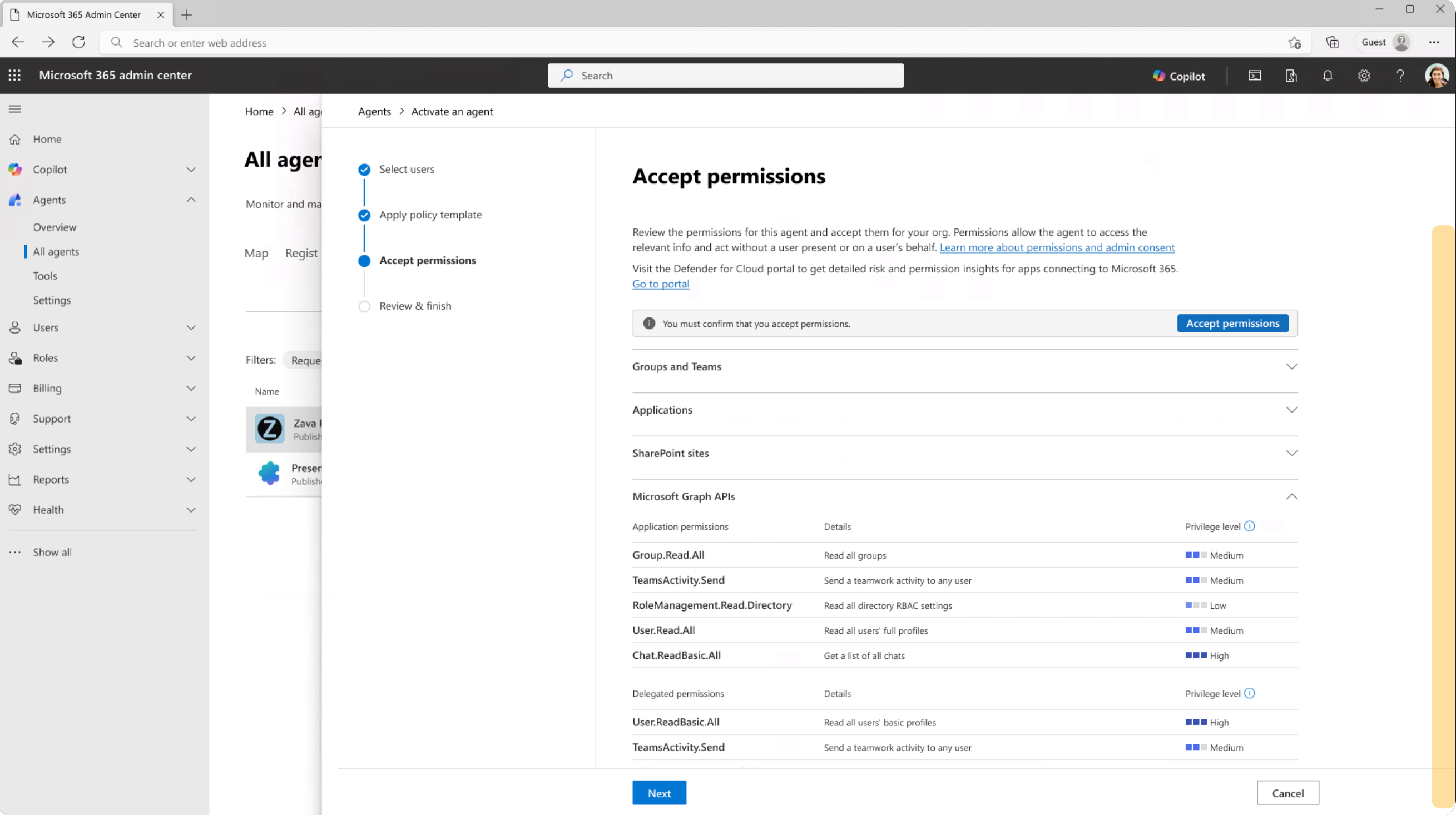Click the Agents breadcrumb link
This screenshot has height=815, width=1456.
pyautogui.click(x=374, y=111)
